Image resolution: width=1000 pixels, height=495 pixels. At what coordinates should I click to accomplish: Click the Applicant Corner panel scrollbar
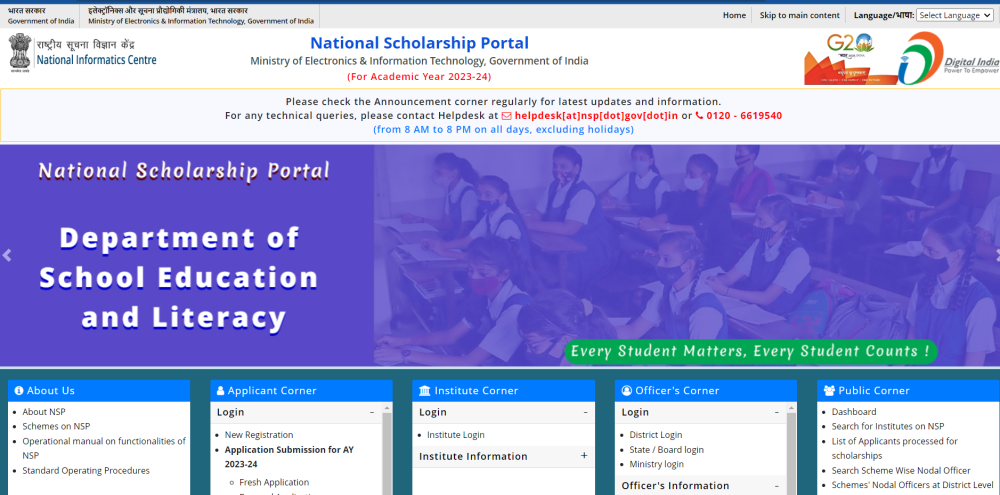tap(387, 450)
